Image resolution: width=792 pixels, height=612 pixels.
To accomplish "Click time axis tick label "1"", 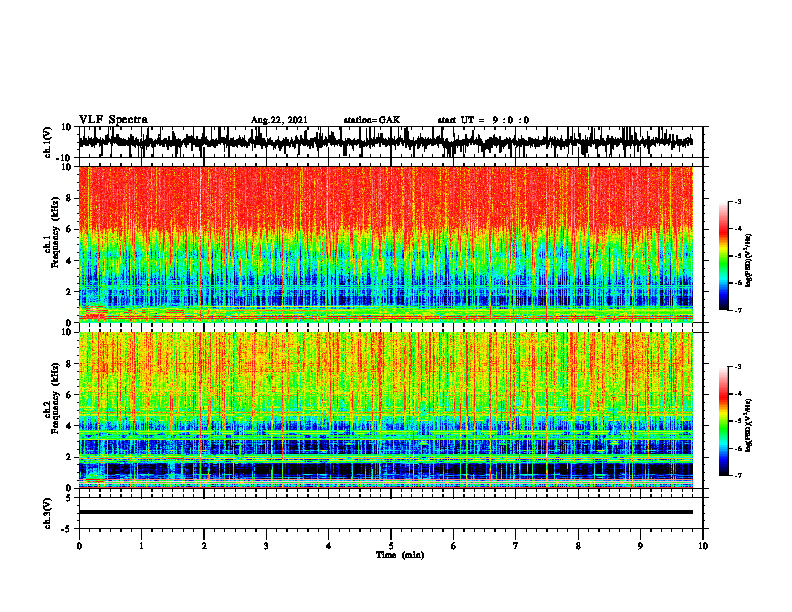I will click(141, 546).
